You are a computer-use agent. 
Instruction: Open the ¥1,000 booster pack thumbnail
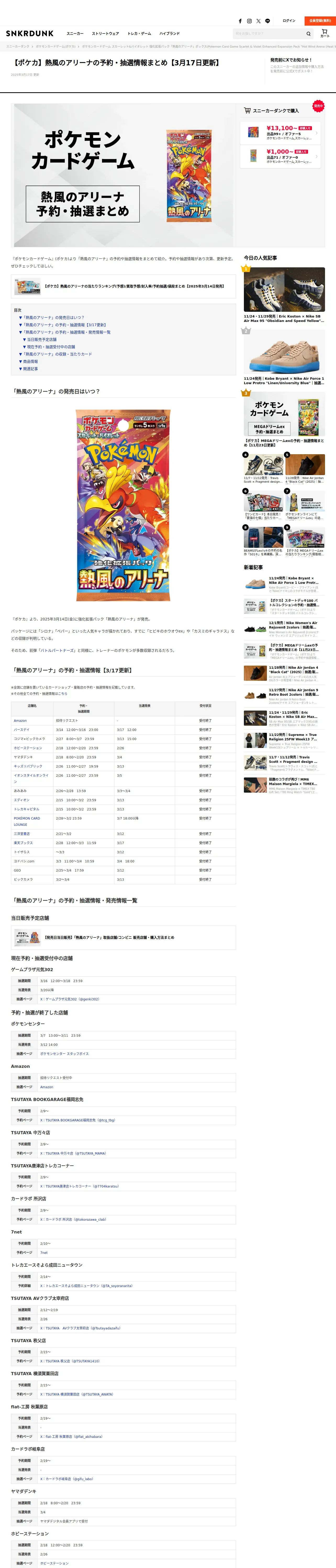[x=253, y=156]
